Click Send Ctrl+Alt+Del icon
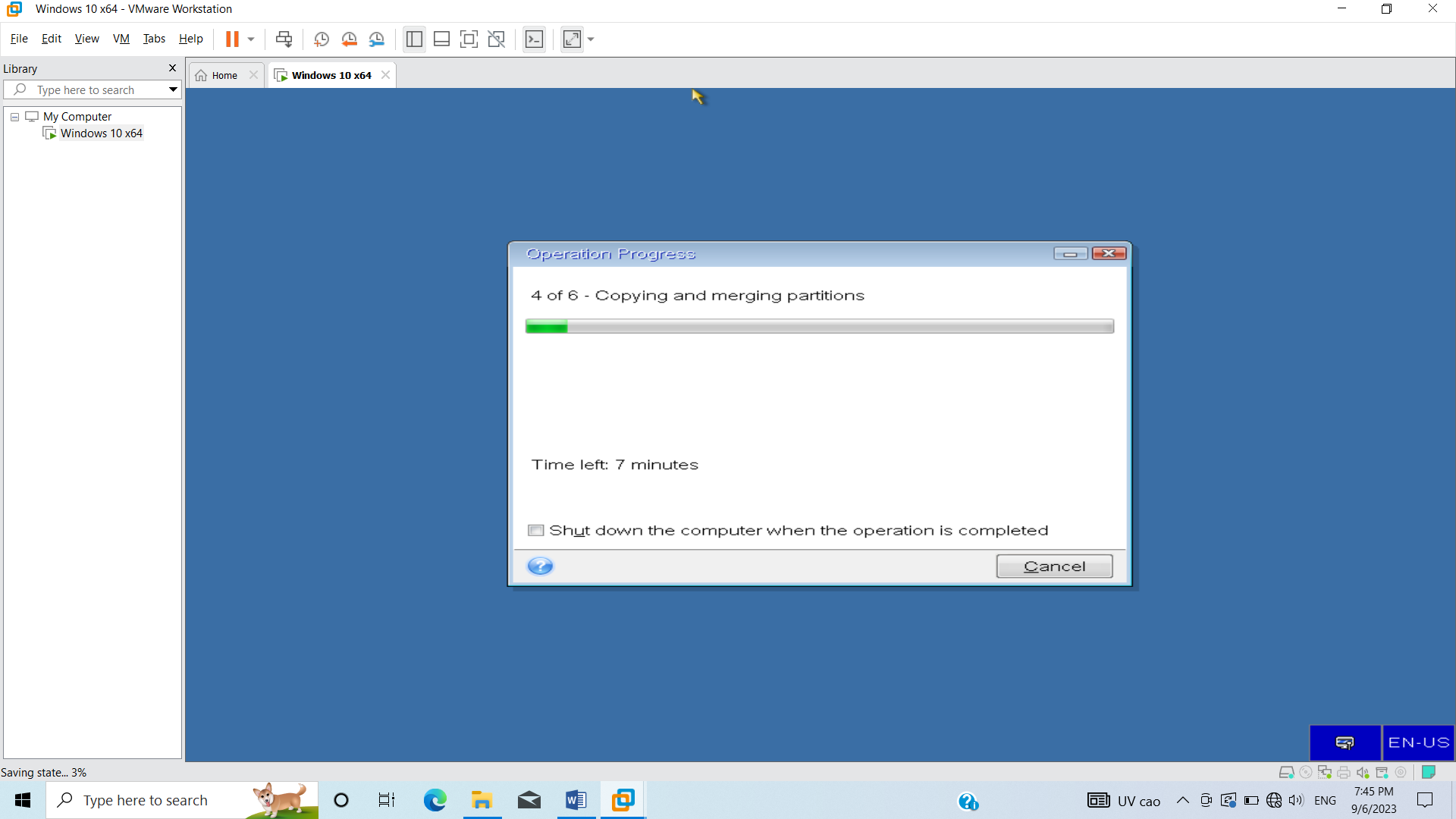1456x819 pixels. [284, 39]
